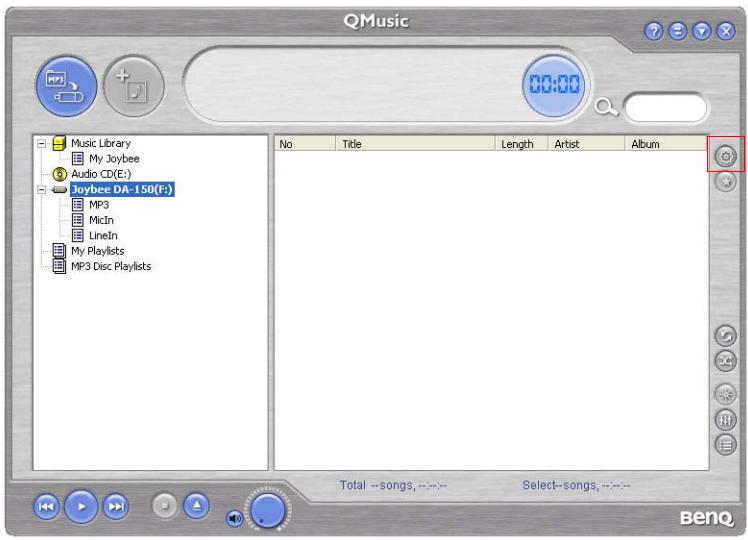This screenshot has height=540, width=748.
Task: Click the MP3 transfer to device button
Action: tap(66, 86)
